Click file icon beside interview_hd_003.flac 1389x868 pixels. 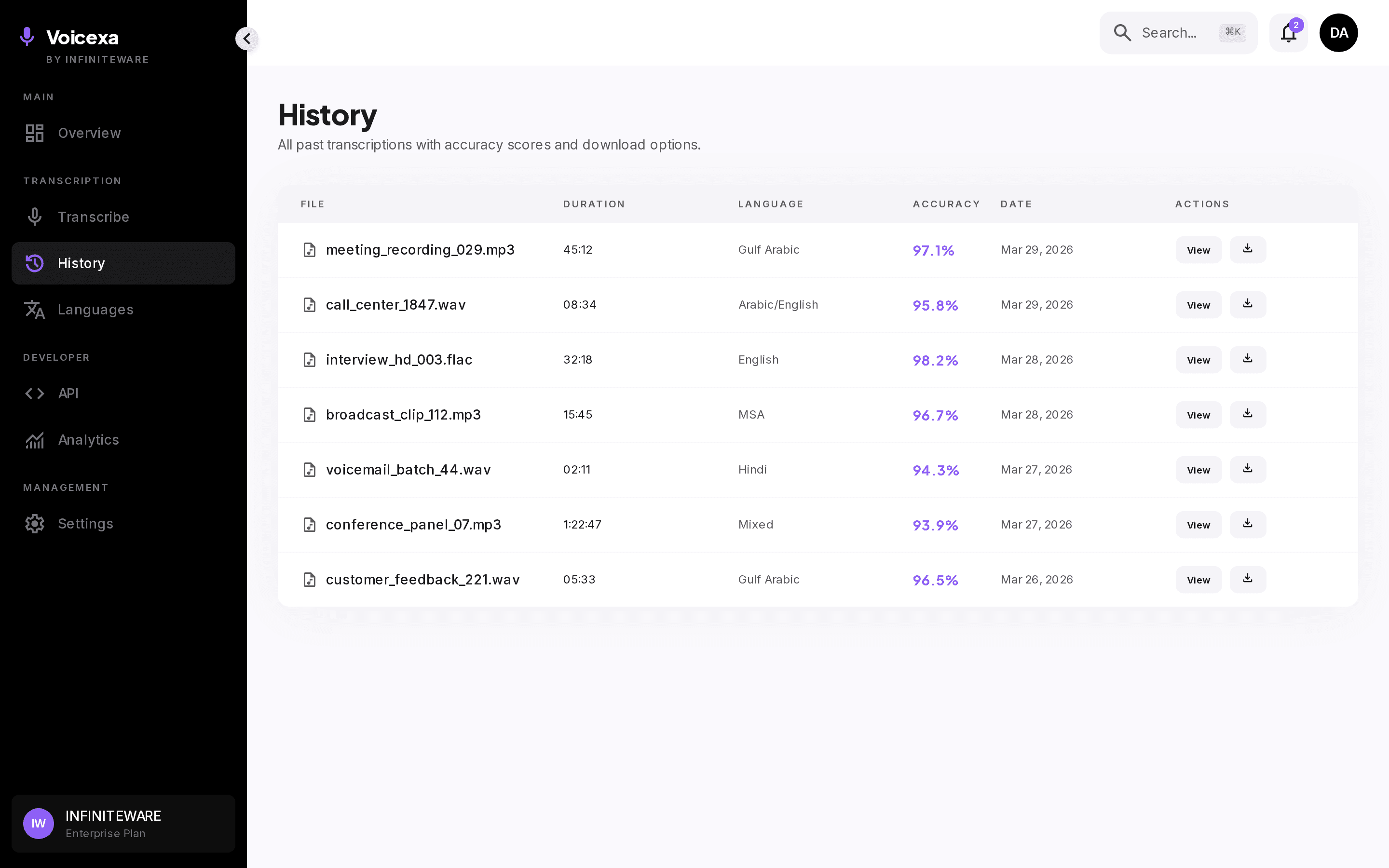309,360
